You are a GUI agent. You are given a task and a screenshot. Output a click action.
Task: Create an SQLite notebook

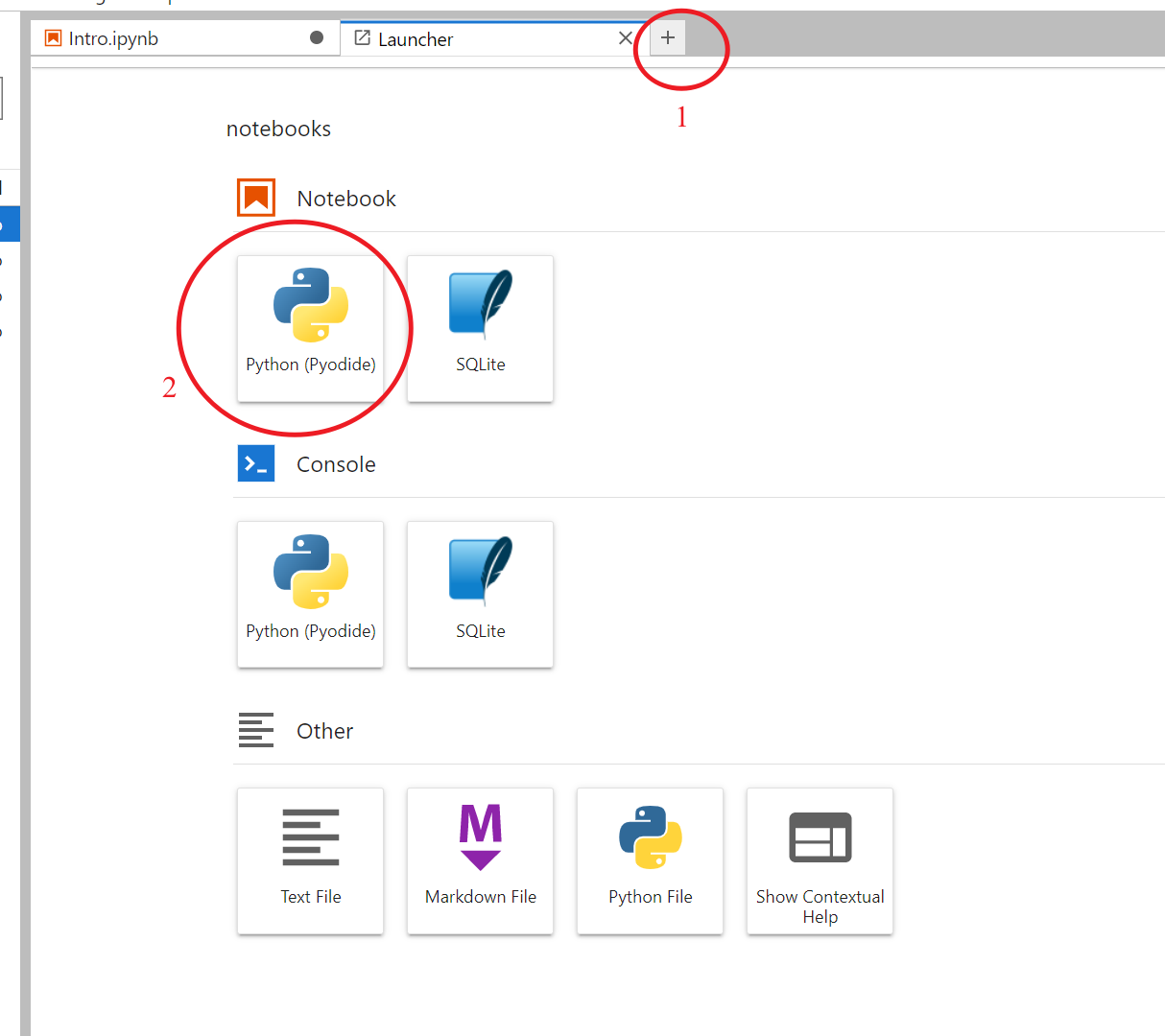(481, 328)
